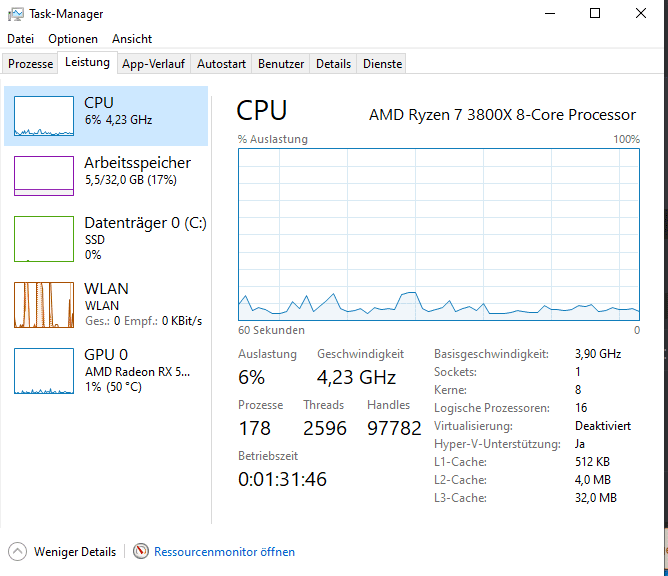The image size is (668, 576).
Task: Switch to the Autostart tab
Action: (x=221, y=64)
